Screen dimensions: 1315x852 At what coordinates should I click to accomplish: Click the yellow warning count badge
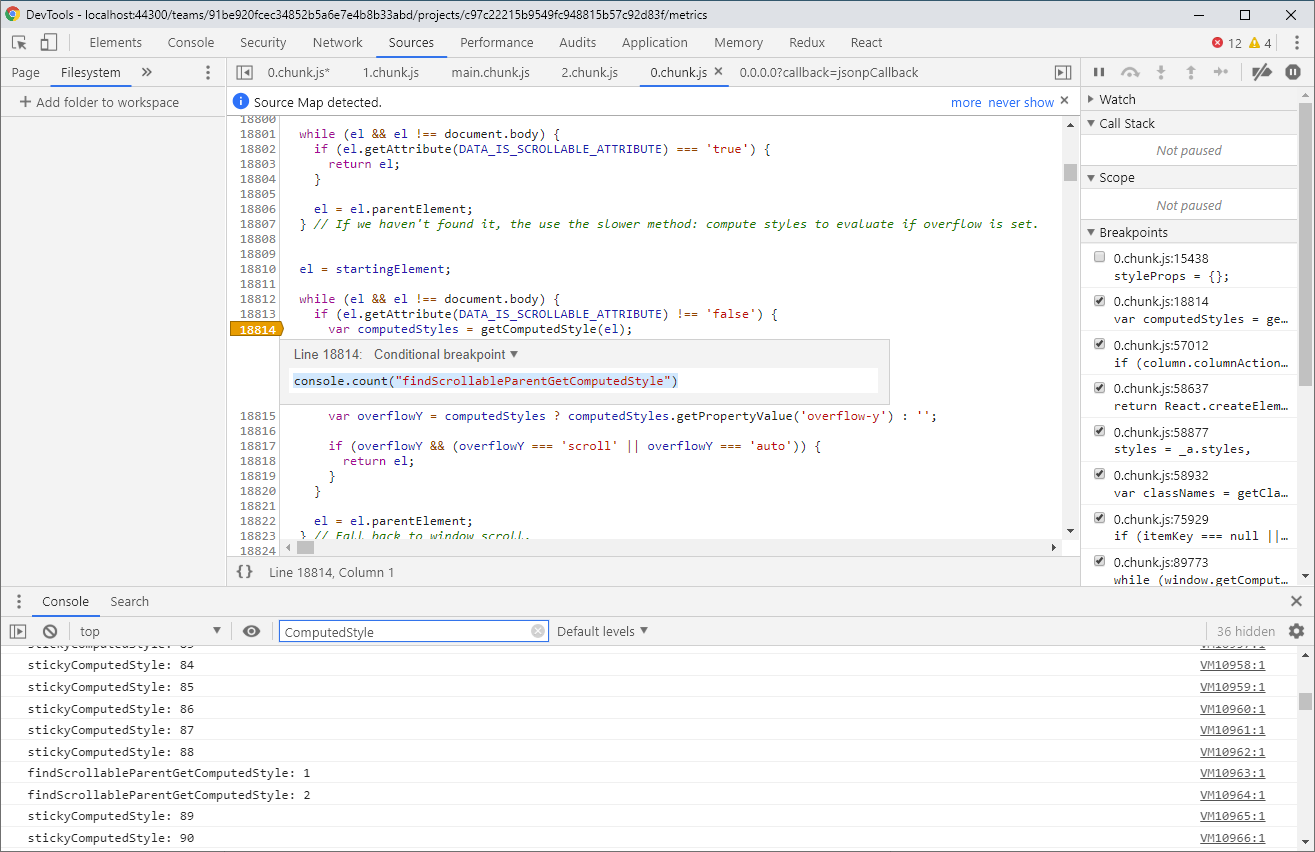click(1260, 43)
